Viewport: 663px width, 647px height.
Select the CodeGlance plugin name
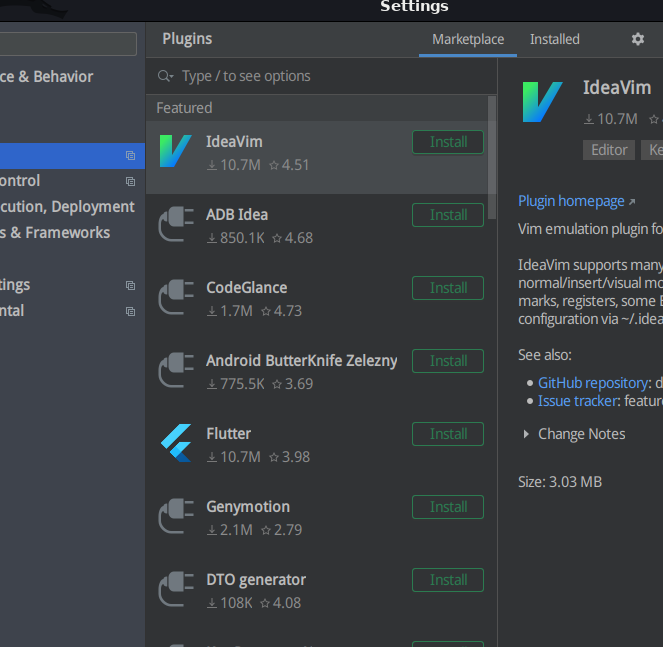[247, 288]
